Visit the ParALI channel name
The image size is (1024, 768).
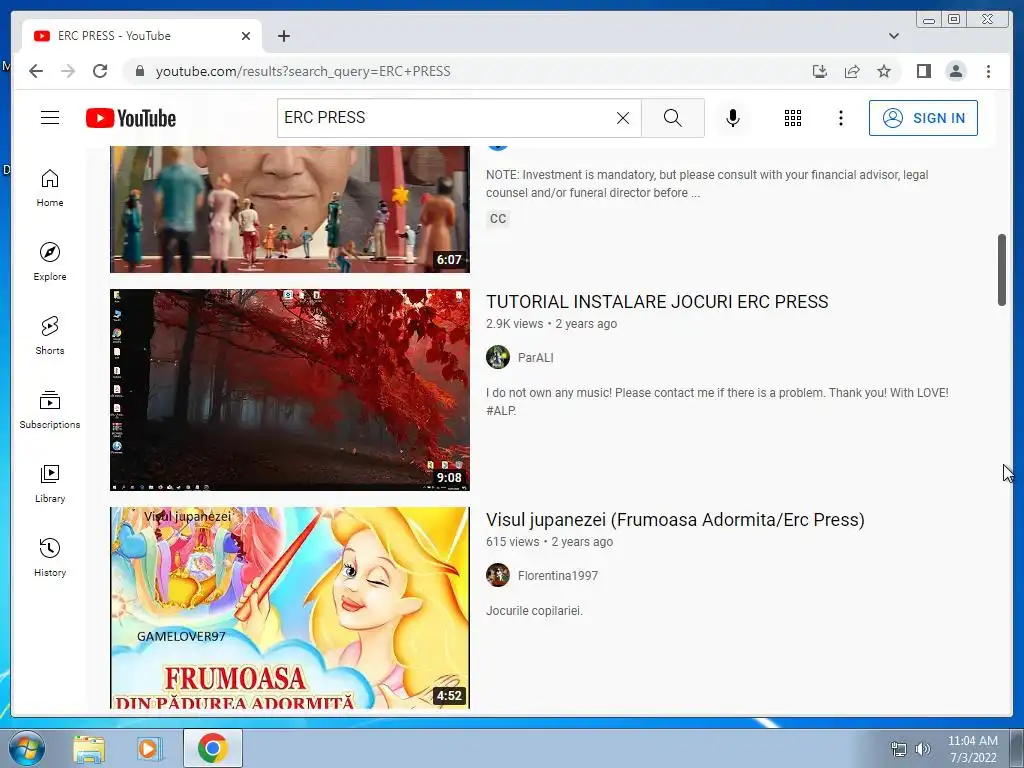pyautogui.click(x=536, y=358)
